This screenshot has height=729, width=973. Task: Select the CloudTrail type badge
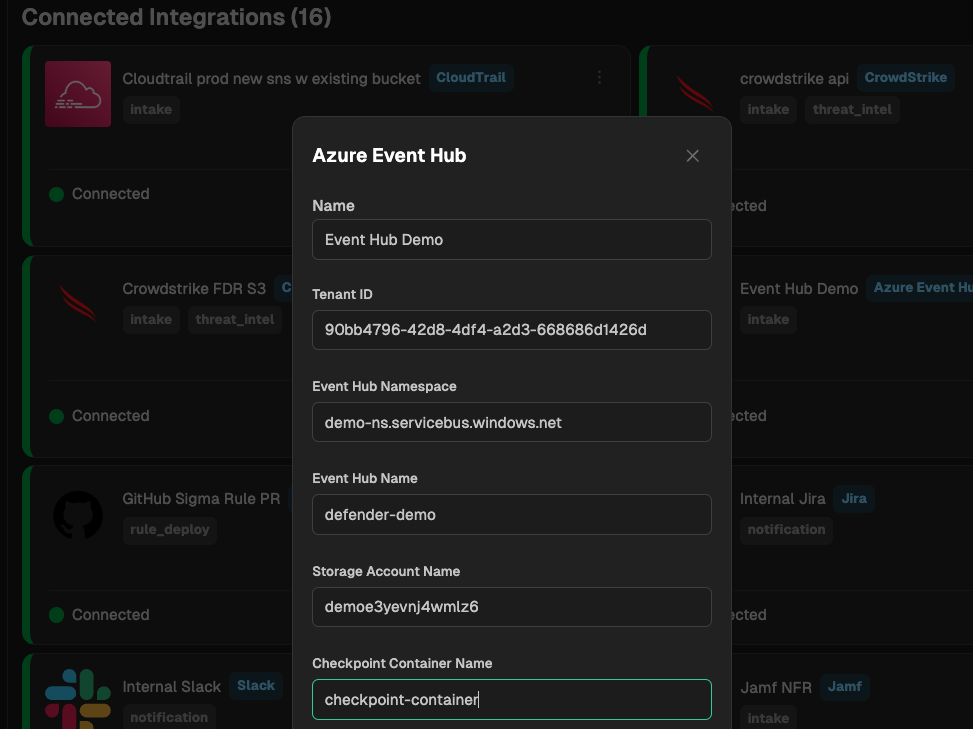[x=471, y=78]
